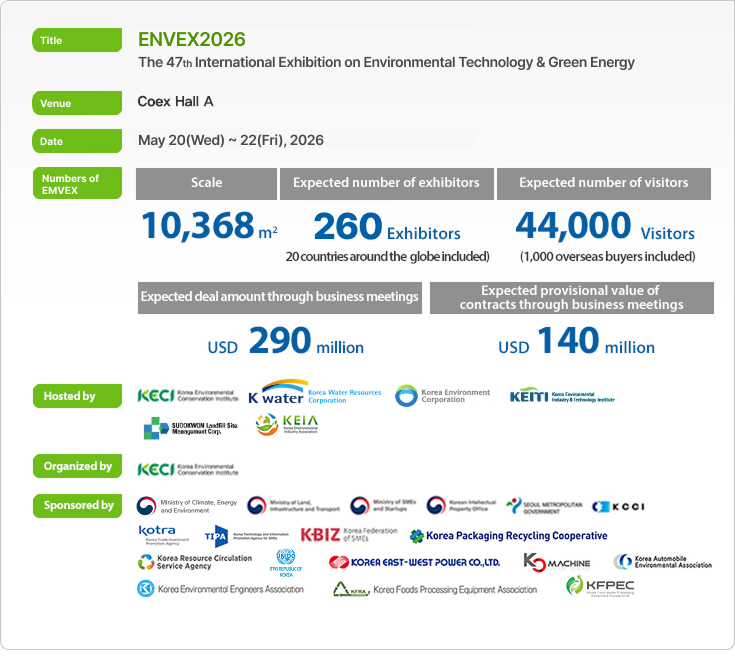Image resolution: width=735 pixels, height=660 pixels.
Task: Open the kotra sponsor logo
Action: [x=159, y=535]
